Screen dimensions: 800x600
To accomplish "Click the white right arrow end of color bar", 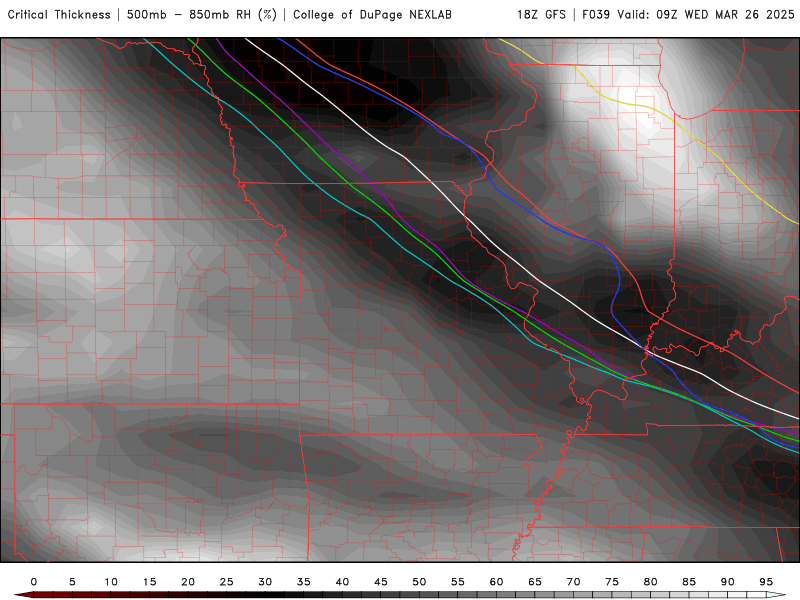I will [x=776, y=595].
